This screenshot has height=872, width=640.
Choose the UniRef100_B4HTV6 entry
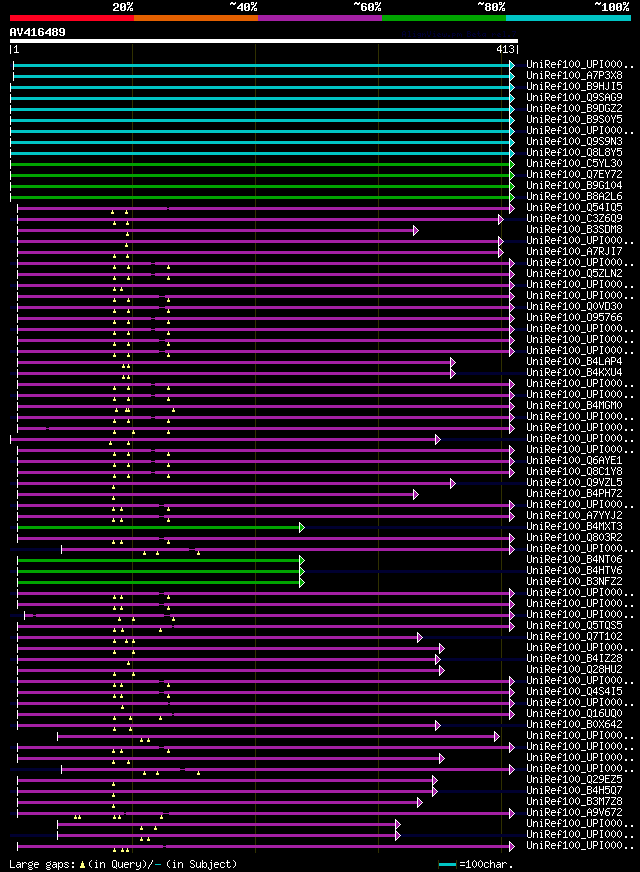[574, 571]
